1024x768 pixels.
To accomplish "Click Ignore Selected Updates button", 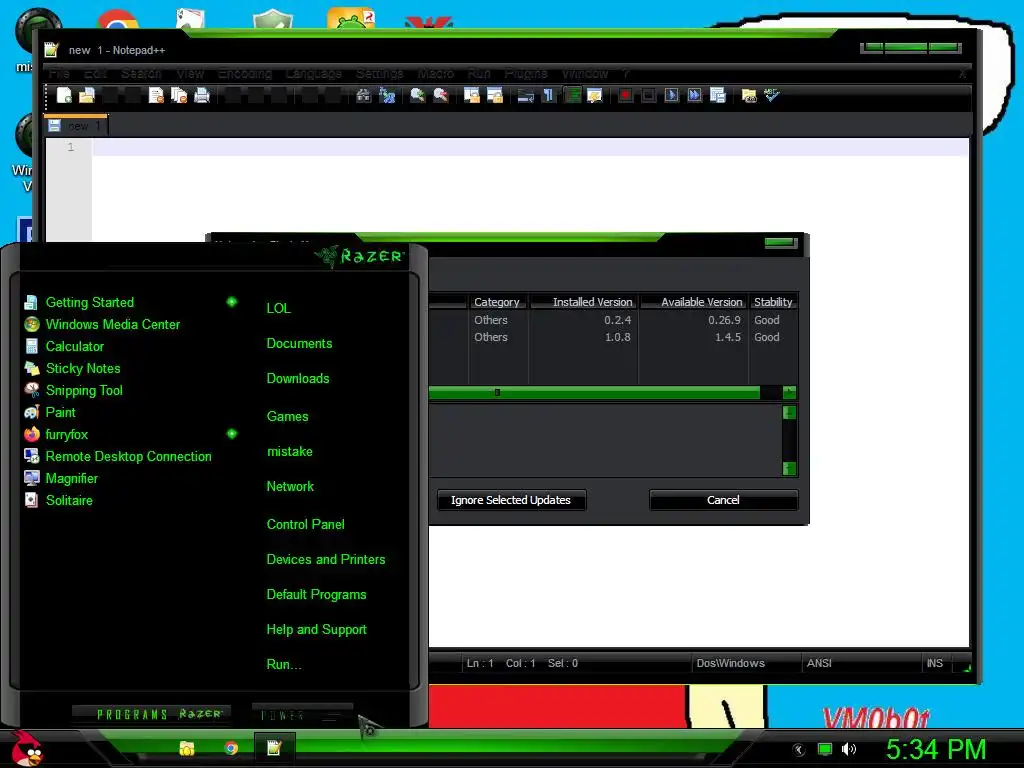I will click(511, 500).
